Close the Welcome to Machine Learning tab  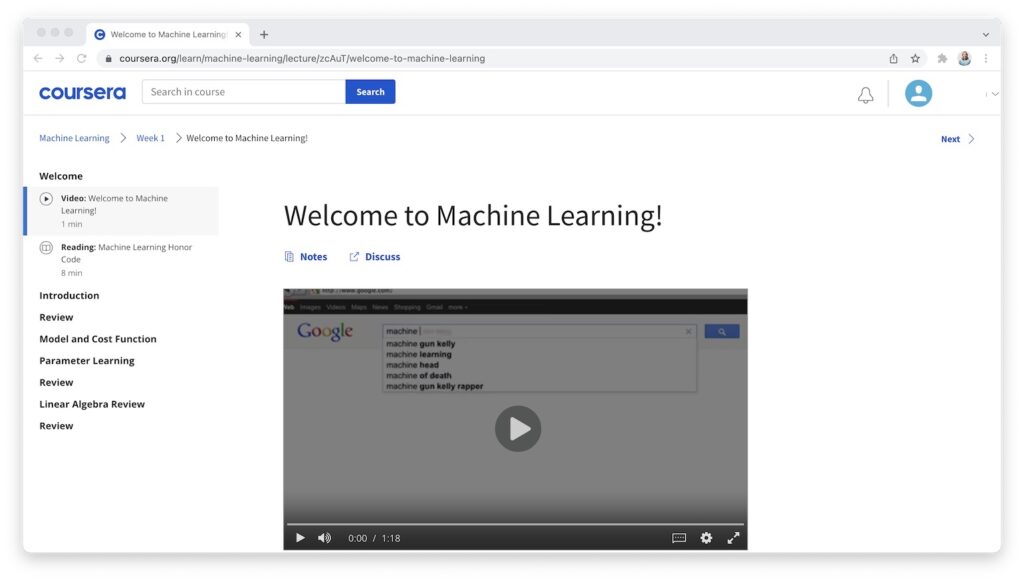click(238, 35)
